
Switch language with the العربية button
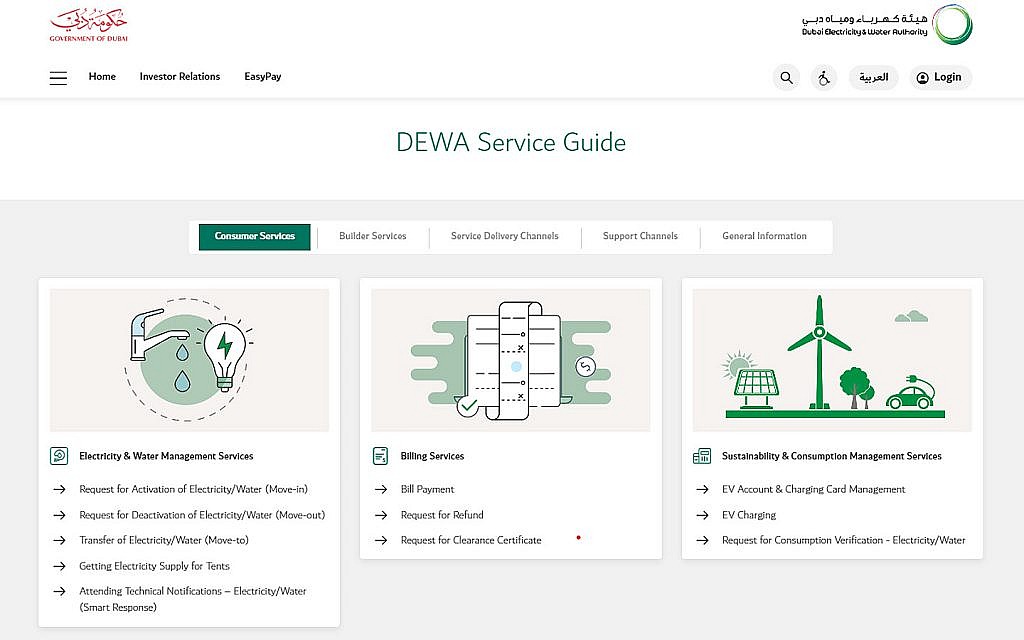point(873,78)
